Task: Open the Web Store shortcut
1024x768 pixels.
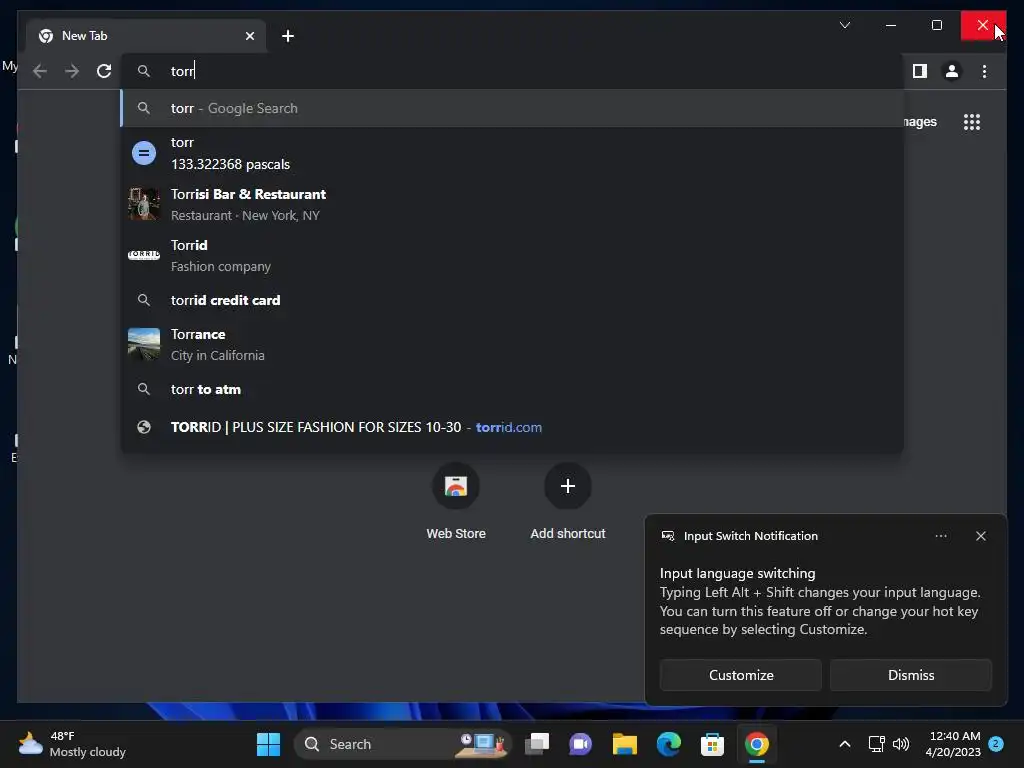Action: pyautogui.click(x=456, y=501)
